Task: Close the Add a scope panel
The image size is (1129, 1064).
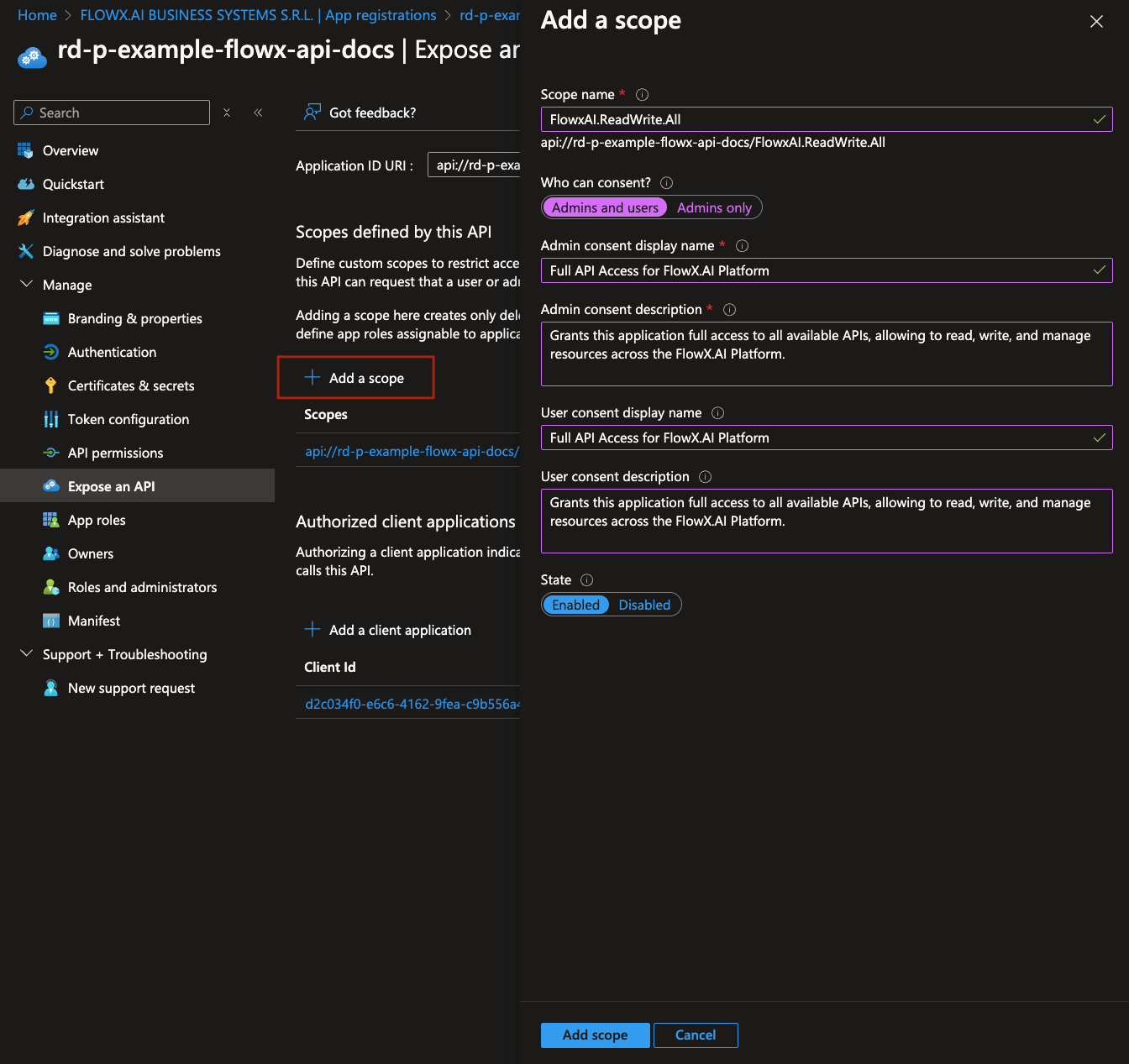Action: (x=1096, y=22)
